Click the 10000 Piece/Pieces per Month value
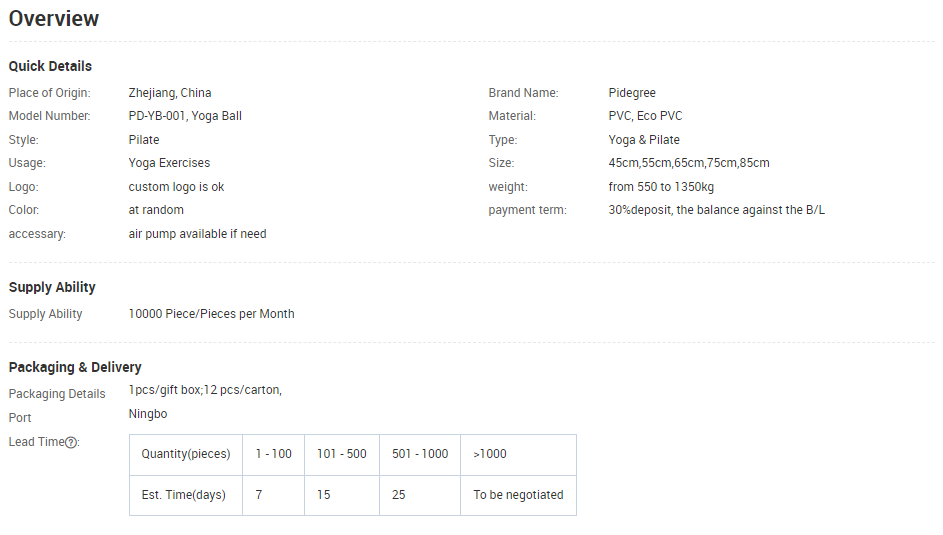This screenshot has width=943, height=535. (x=211, y=314)
